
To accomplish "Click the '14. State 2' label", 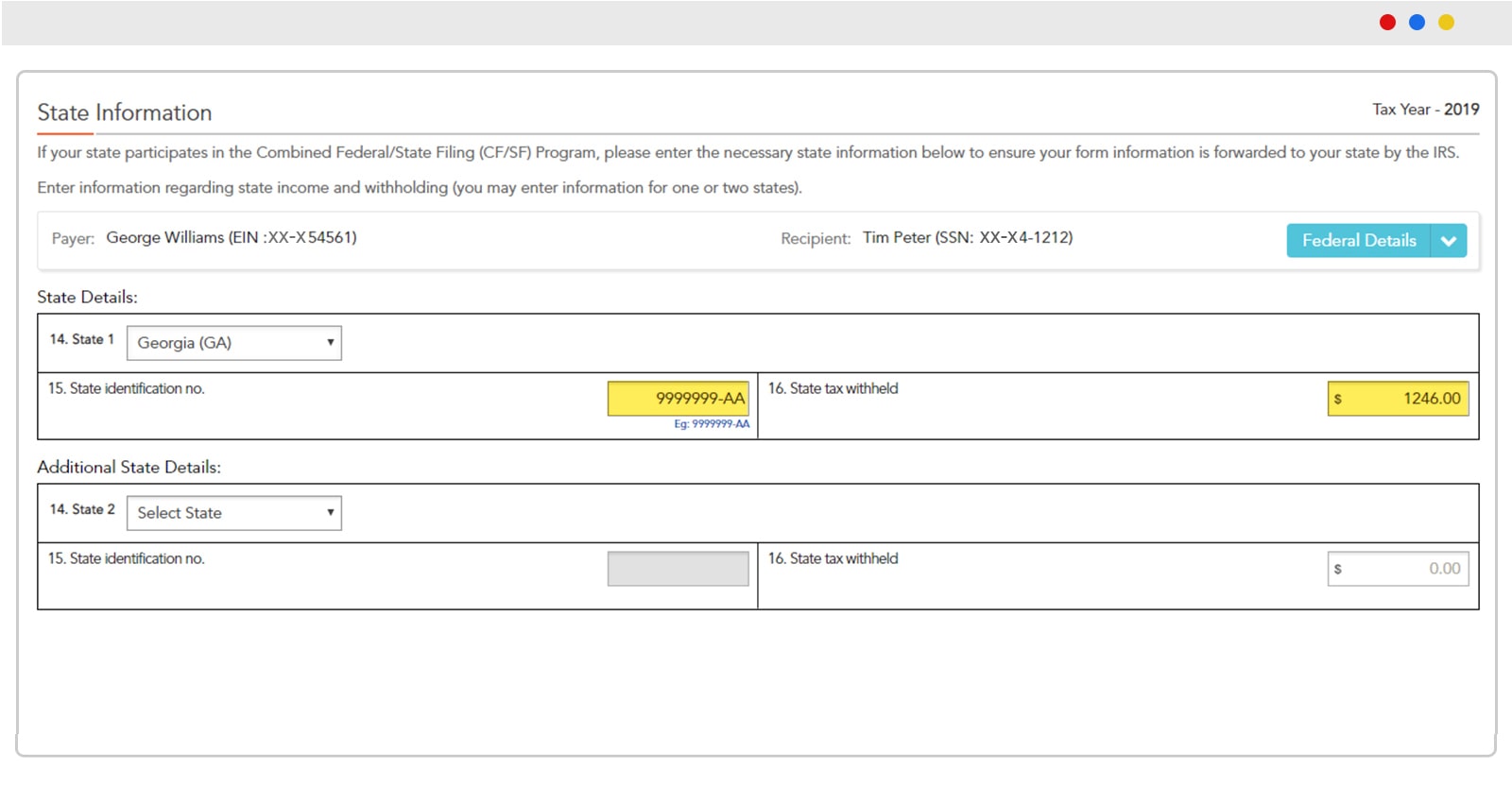I will point(82,509).
